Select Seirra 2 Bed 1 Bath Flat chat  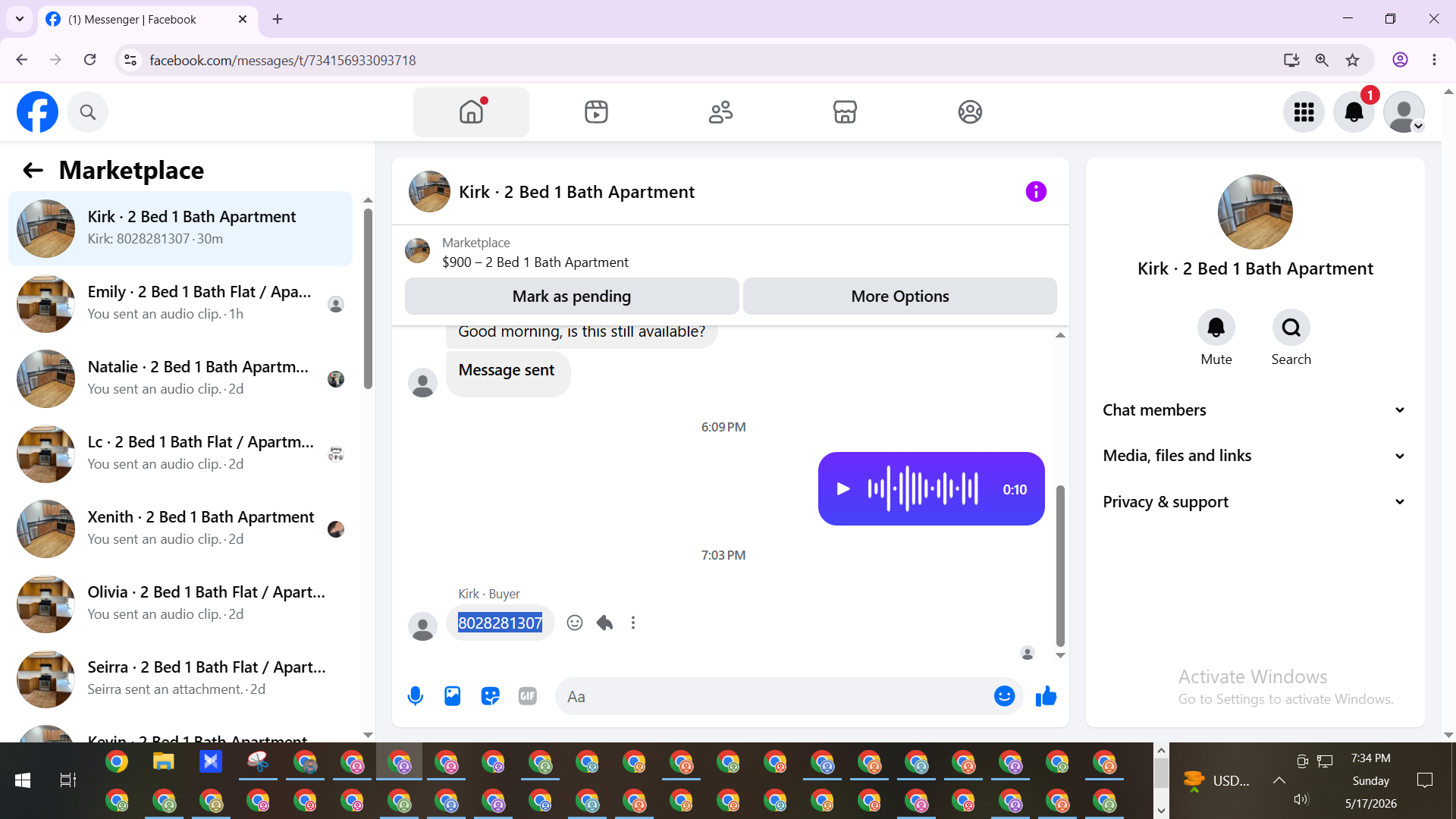click(180, 679)
